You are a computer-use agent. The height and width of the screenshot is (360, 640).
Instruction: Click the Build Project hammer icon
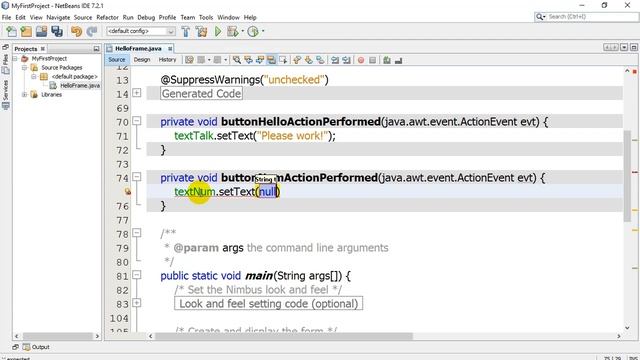tap(186, 31)
